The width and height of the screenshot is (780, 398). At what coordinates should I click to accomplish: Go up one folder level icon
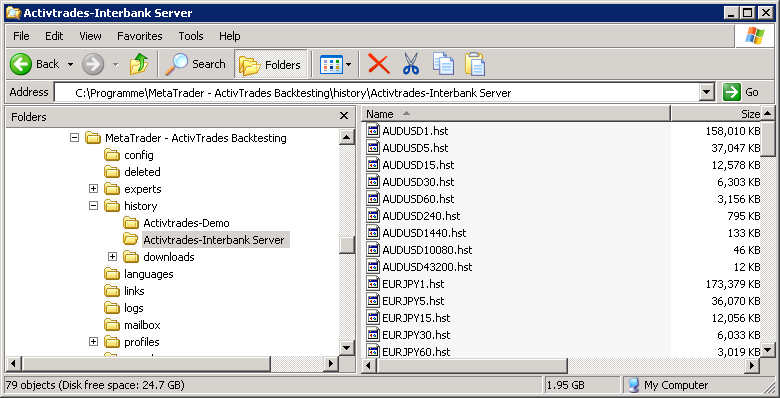pos(139,64)
